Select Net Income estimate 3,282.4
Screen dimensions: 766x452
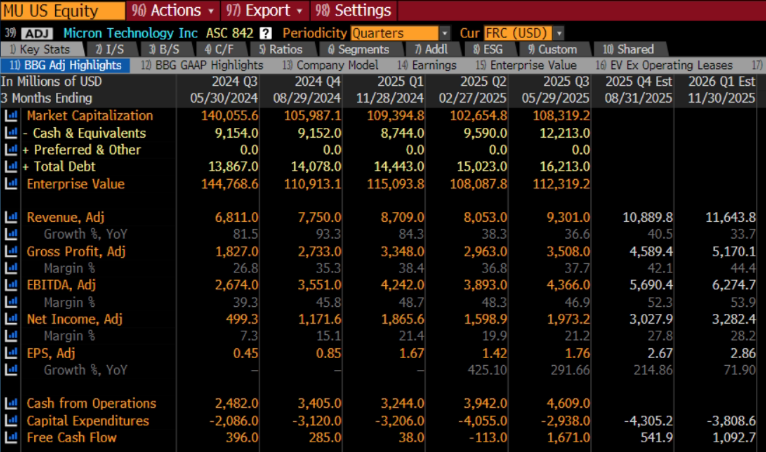tap(734, 319)
